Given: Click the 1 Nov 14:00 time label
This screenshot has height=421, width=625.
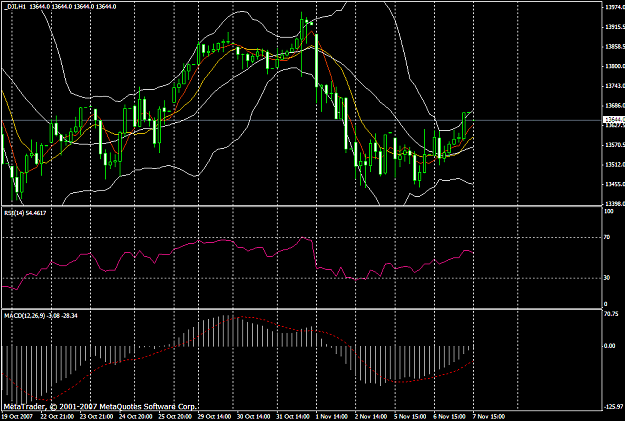Looking at the screenshot, I should click(332, 417).
